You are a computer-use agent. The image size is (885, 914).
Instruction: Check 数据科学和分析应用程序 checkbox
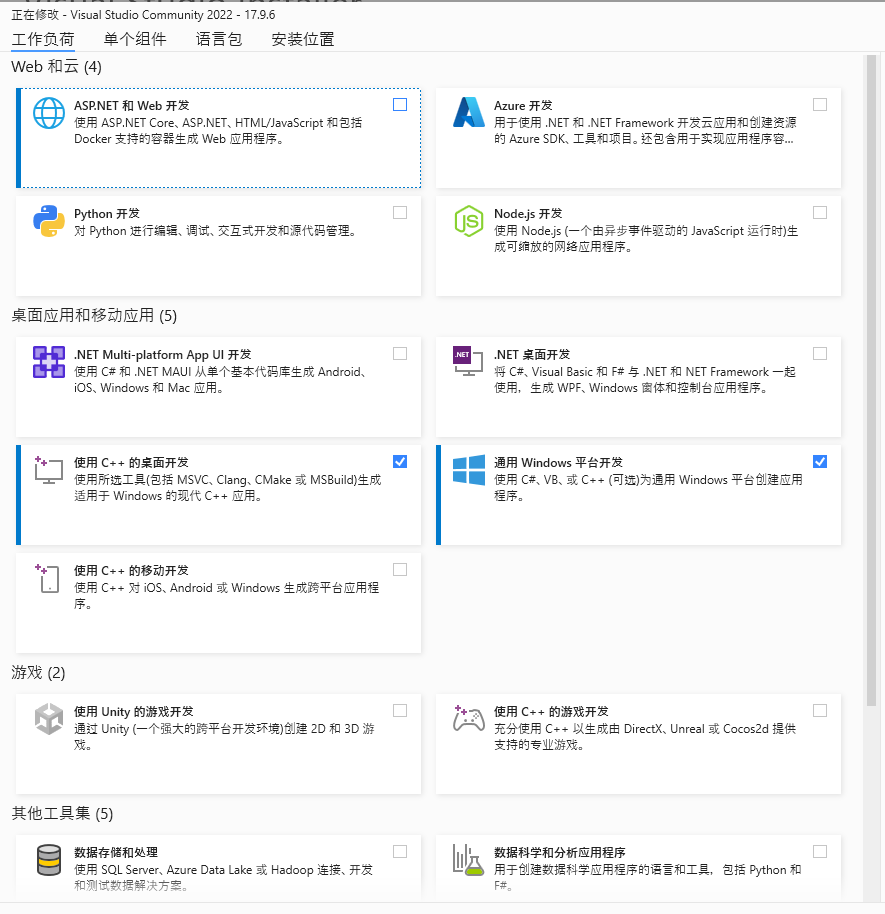click(x=820, y=852)
